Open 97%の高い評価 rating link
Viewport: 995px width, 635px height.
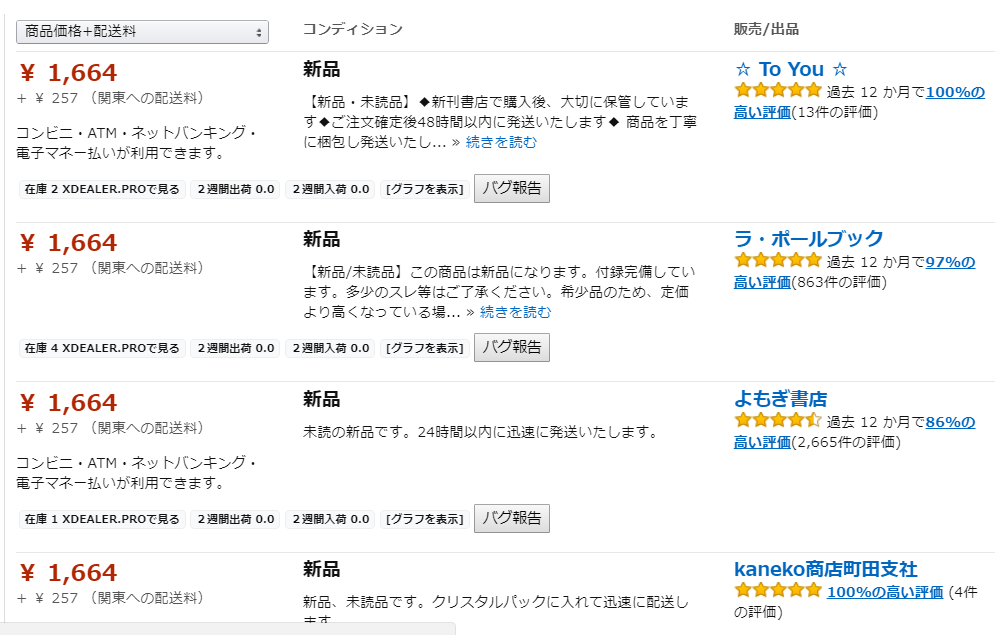(x=950, y=261)
